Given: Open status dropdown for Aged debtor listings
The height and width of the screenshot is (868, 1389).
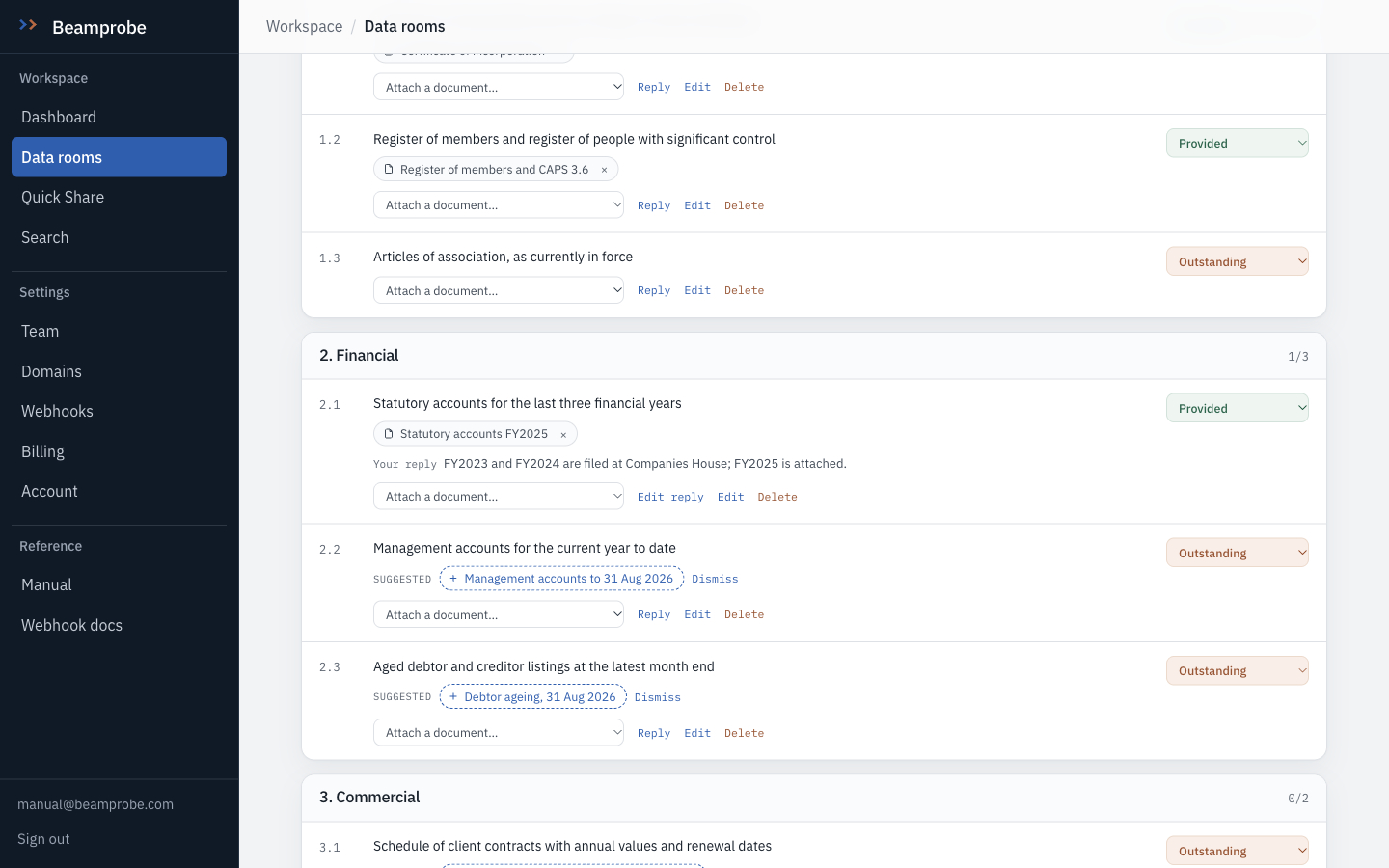Looking at the screenshot, I should click(x=1237, y=671).
